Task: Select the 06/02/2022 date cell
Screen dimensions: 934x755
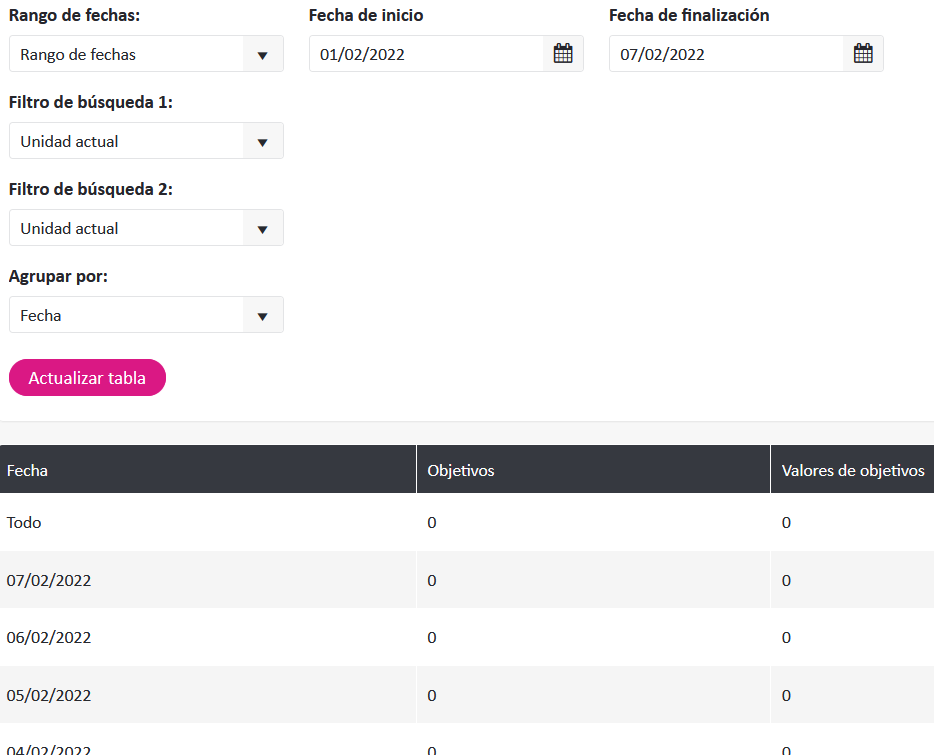Action: tap(49, 637)
